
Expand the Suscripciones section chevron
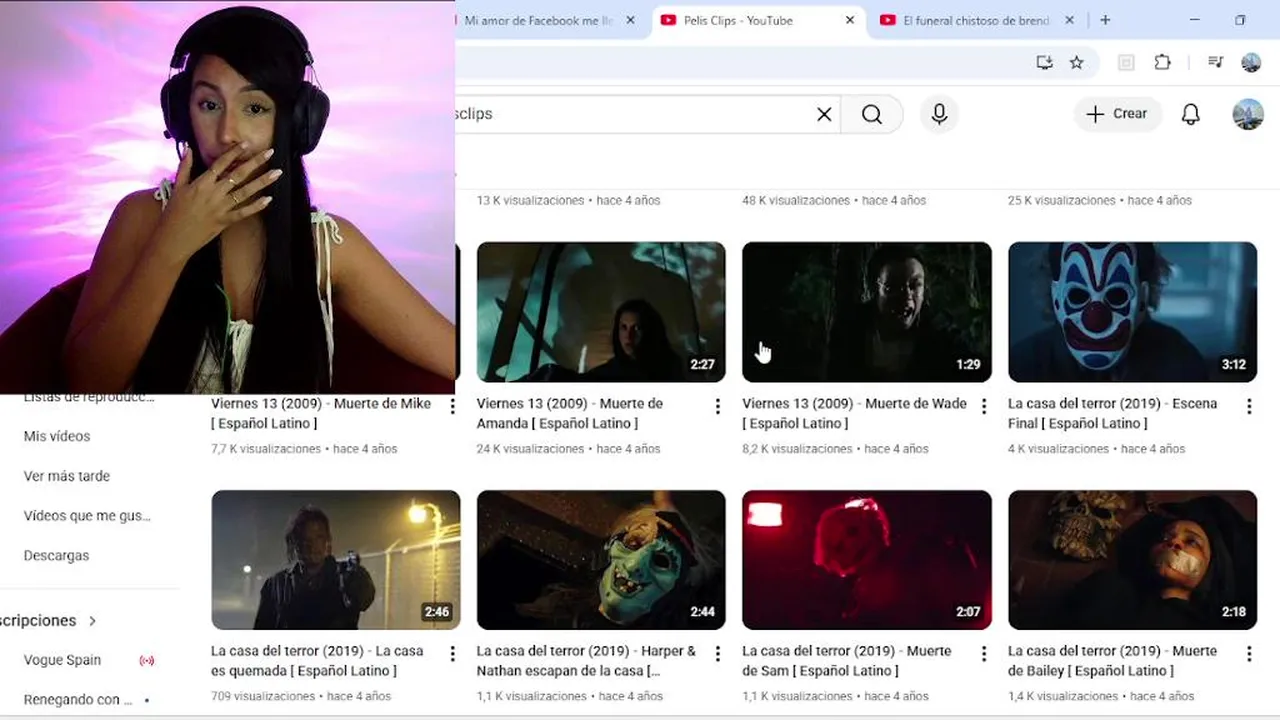click(92, 621)
